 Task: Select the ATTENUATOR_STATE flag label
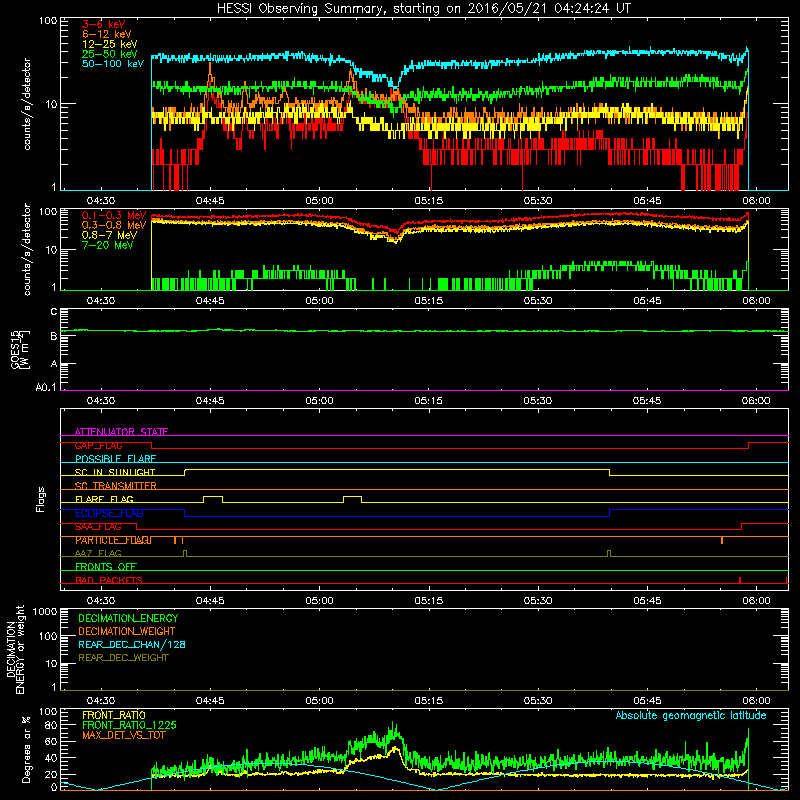pos(121,432)
